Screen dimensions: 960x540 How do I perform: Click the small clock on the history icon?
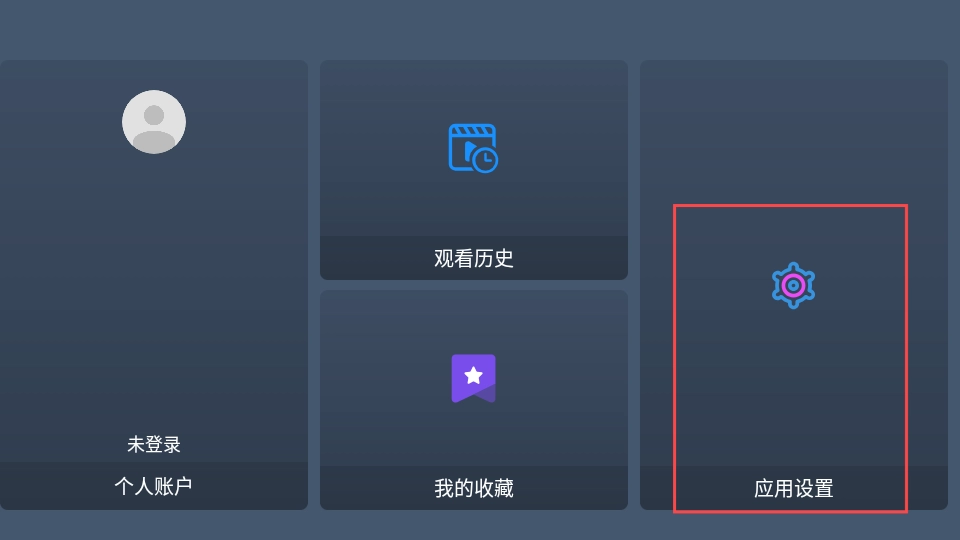[486, 160]
